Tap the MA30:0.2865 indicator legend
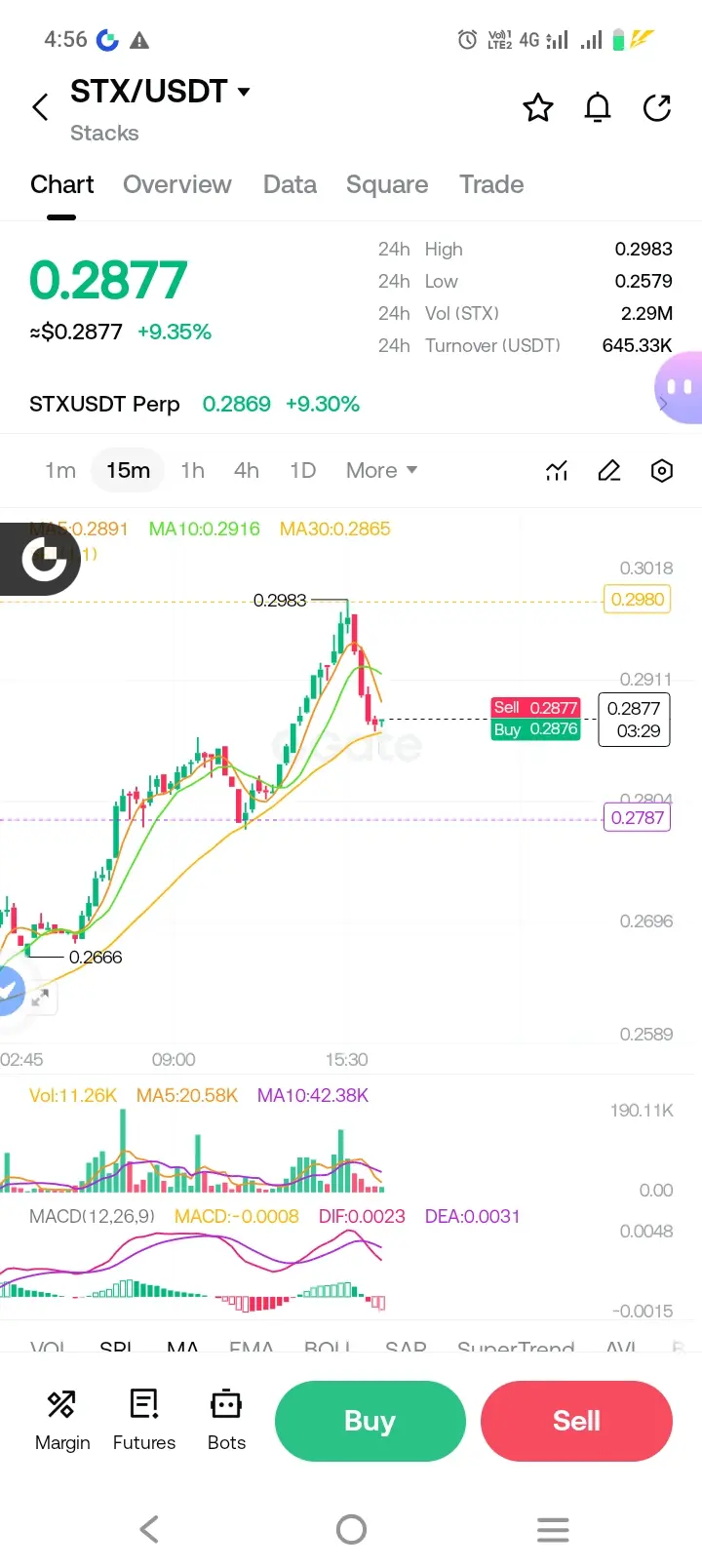702x1568 pixels. [335, 529]
